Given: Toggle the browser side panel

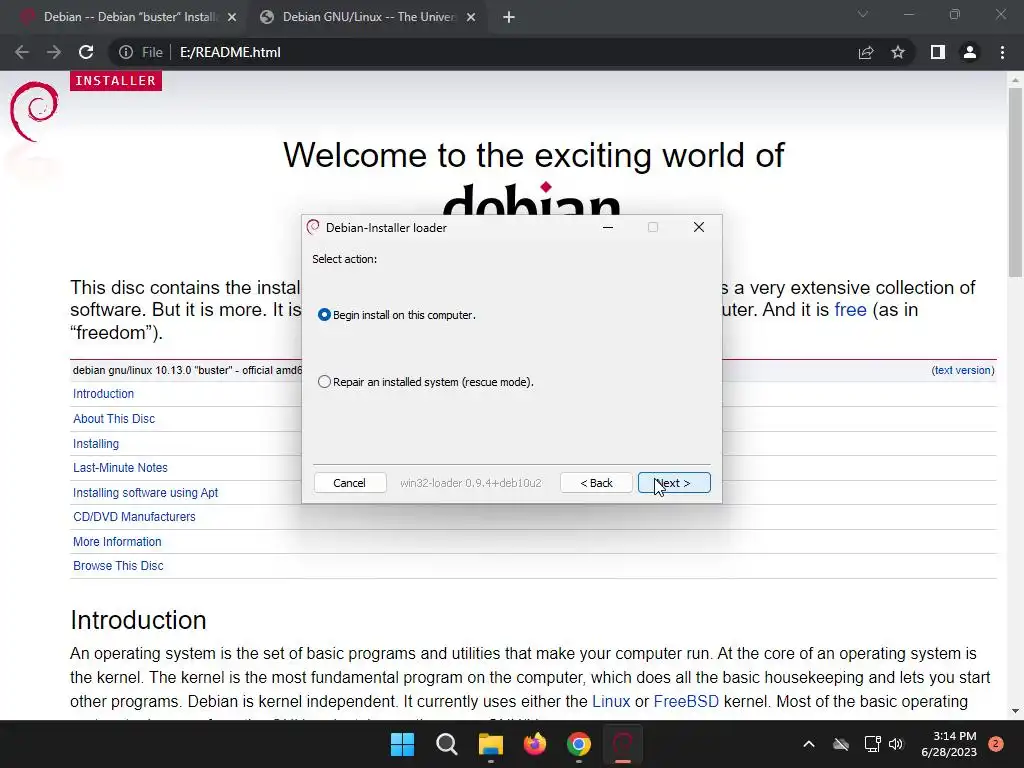Looking at the screenshot, I should pyautogui.click(x=938, y=52).
